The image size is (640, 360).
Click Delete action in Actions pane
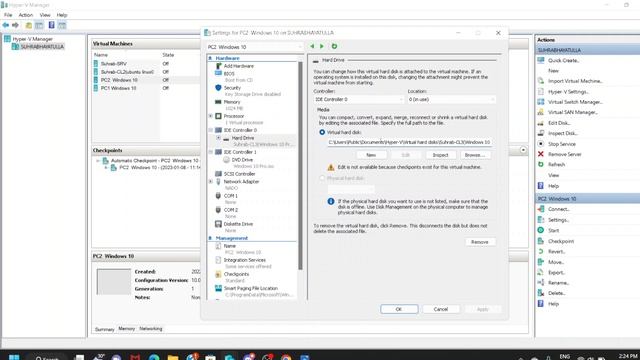coord(557,293)
